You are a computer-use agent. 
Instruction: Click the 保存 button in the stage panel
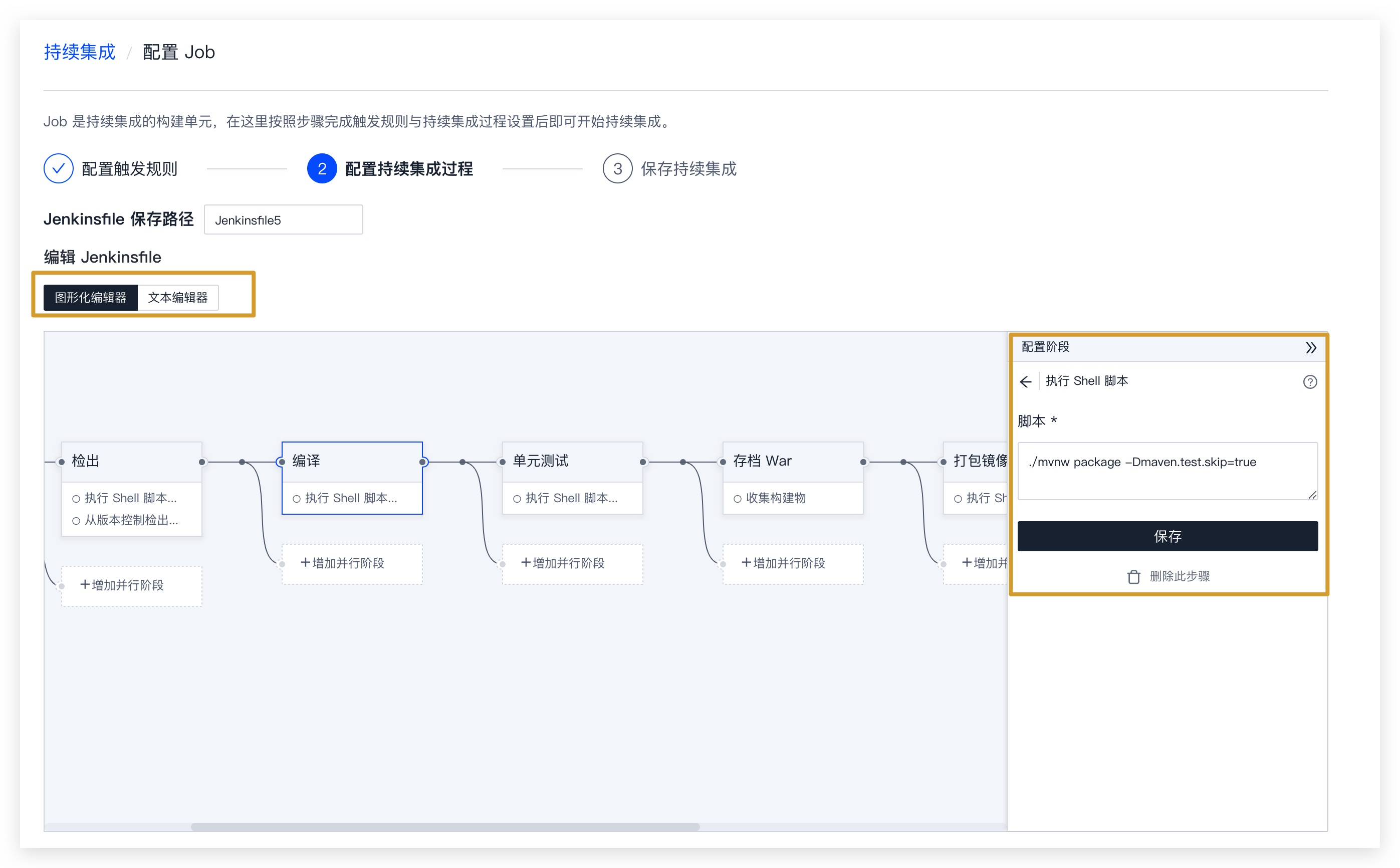1168,536
